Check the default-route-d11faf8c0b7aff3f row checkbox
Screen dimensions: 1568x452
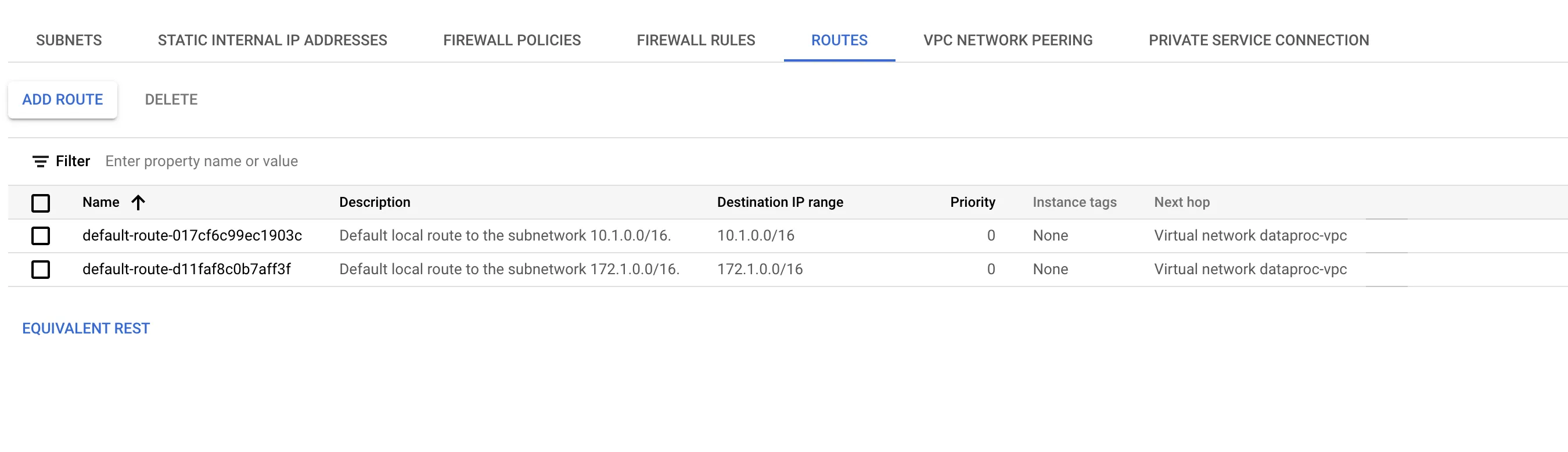(41, 269)
